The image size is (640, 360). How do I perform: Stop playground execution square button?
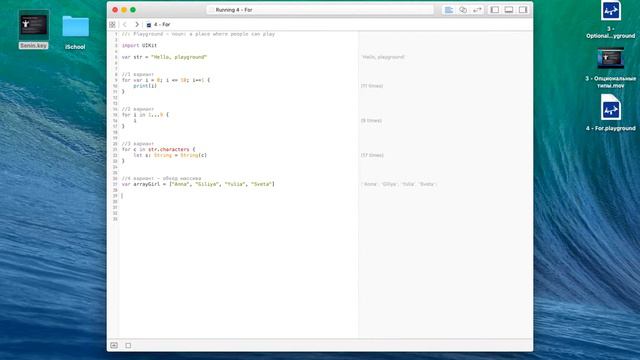128,345
